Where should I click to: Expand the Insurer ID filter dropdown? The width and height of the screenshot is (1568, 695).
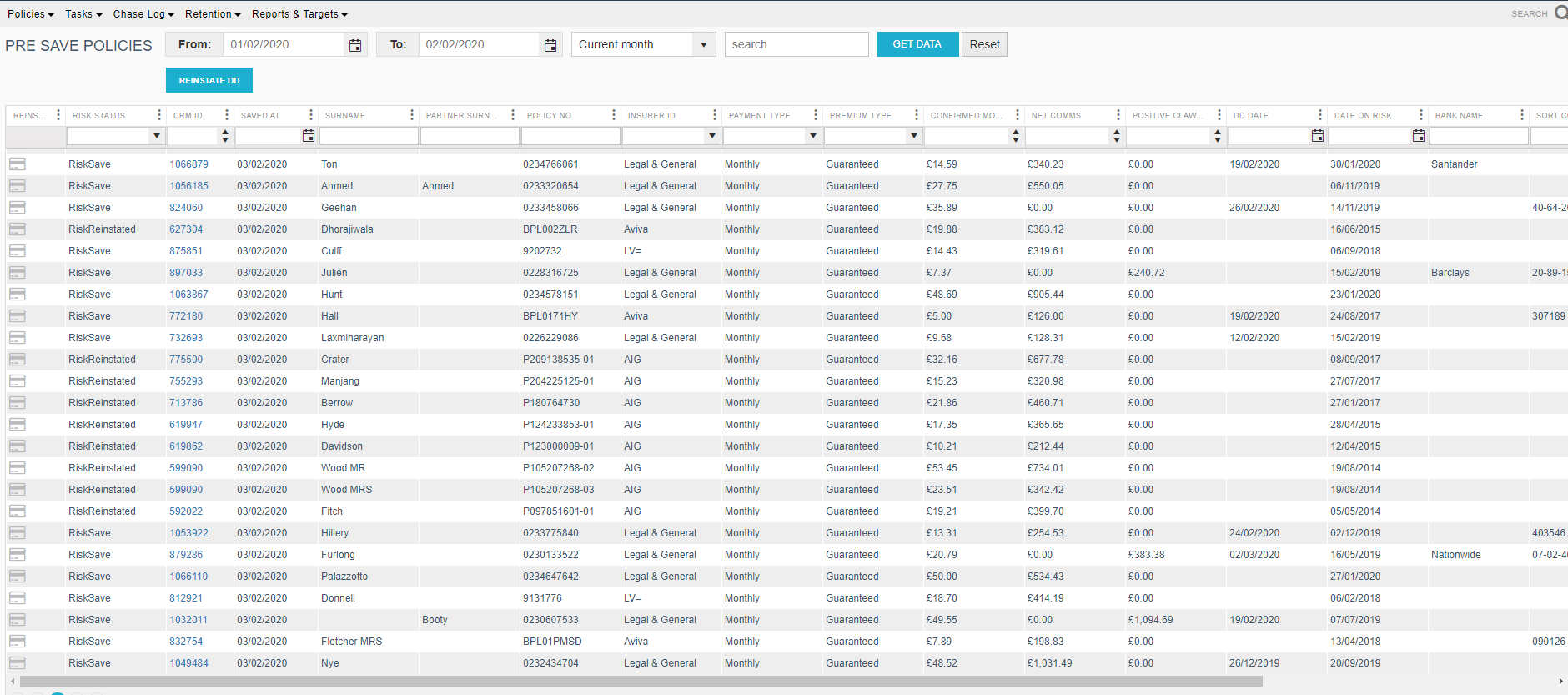[x=711, y=136]
